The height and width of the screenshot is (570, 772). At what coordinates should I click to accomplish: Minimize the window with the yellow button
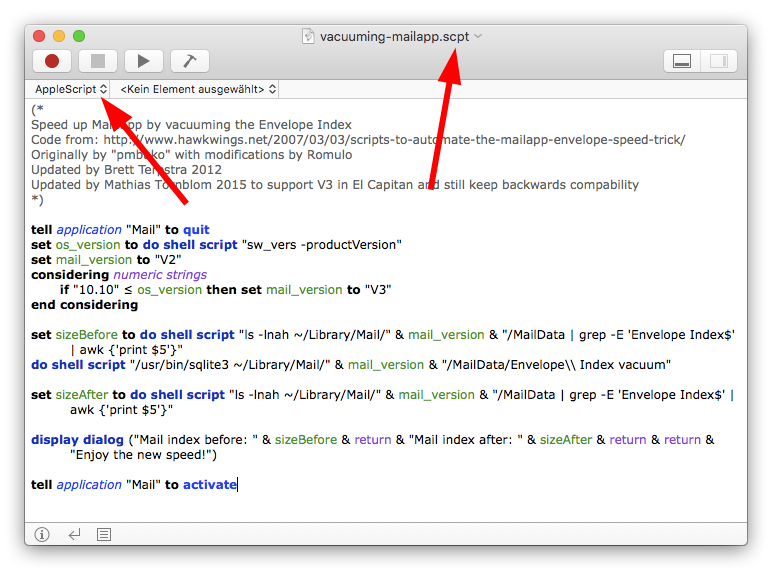tap(60, 37)
